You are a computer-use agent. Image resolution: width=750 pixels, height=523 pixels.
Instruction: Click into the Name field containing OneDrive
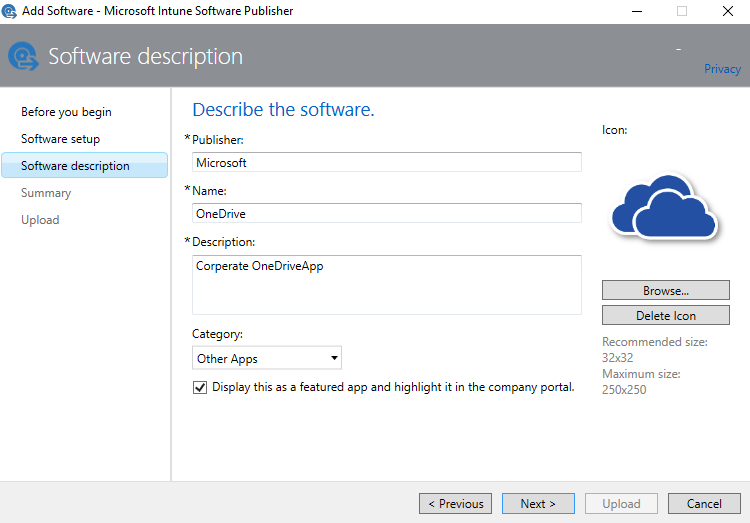(x=386, y=213)
